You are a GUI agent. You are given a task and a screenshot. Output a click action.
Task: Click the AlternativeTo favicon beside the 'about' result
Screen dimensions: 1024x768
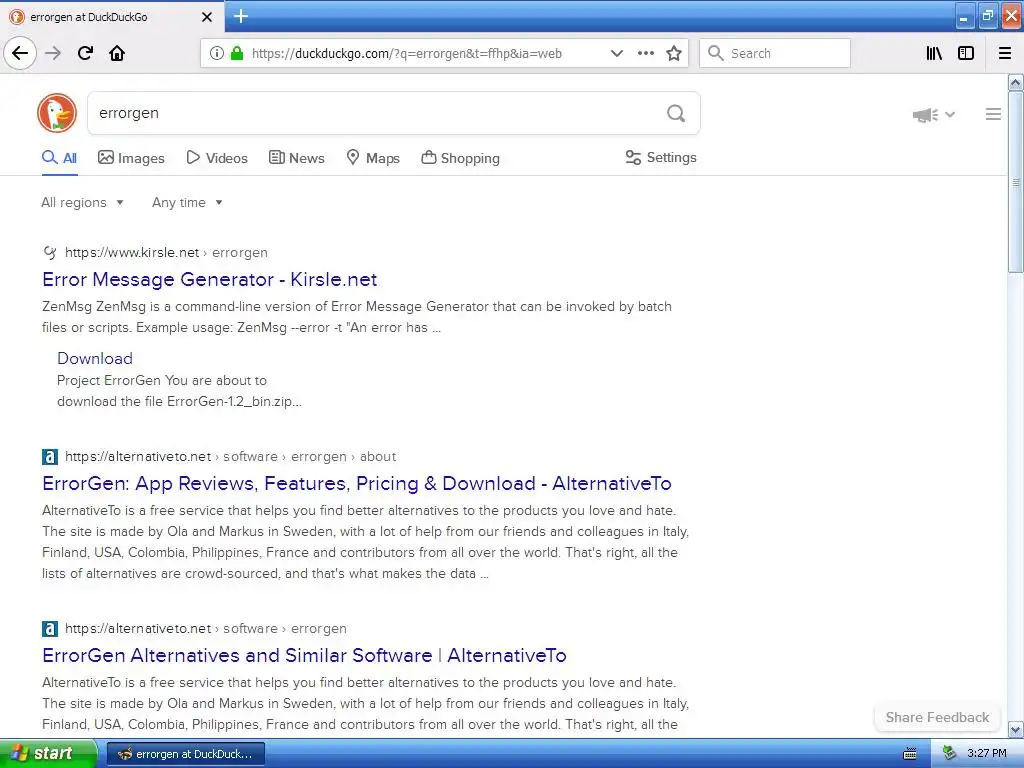(50, 456)
